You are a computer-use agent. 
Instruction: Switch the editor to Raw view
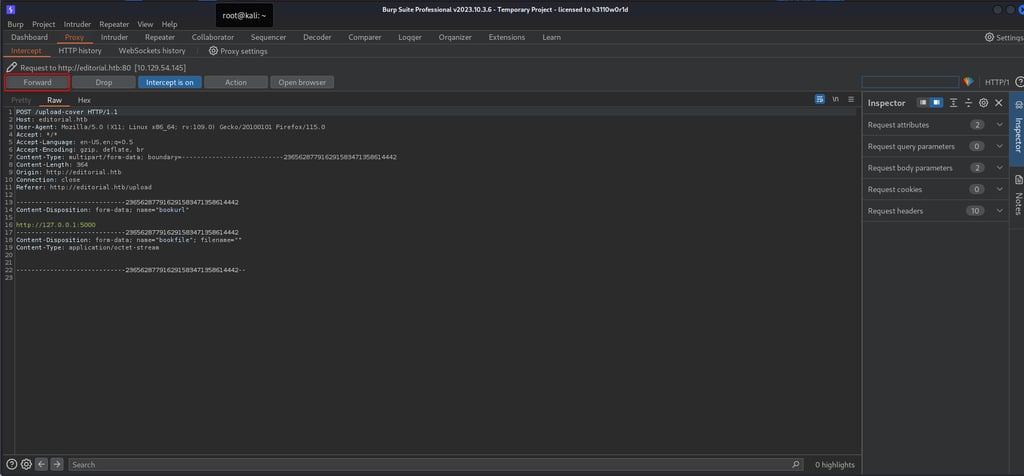coord(54,100)
